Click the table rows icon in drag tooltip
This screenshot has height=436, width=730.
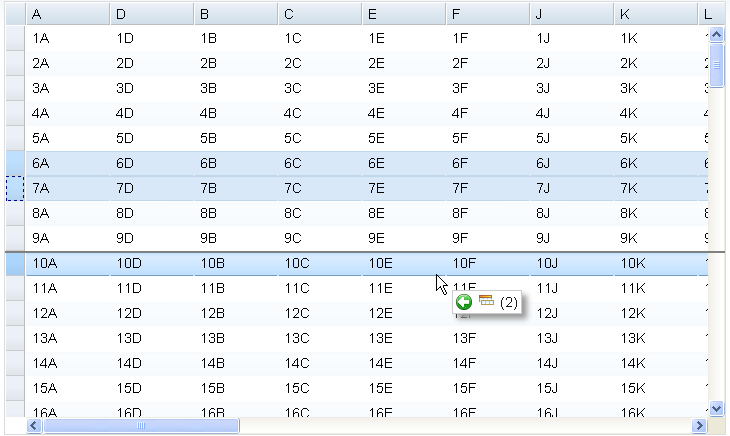tap(486, 301)
